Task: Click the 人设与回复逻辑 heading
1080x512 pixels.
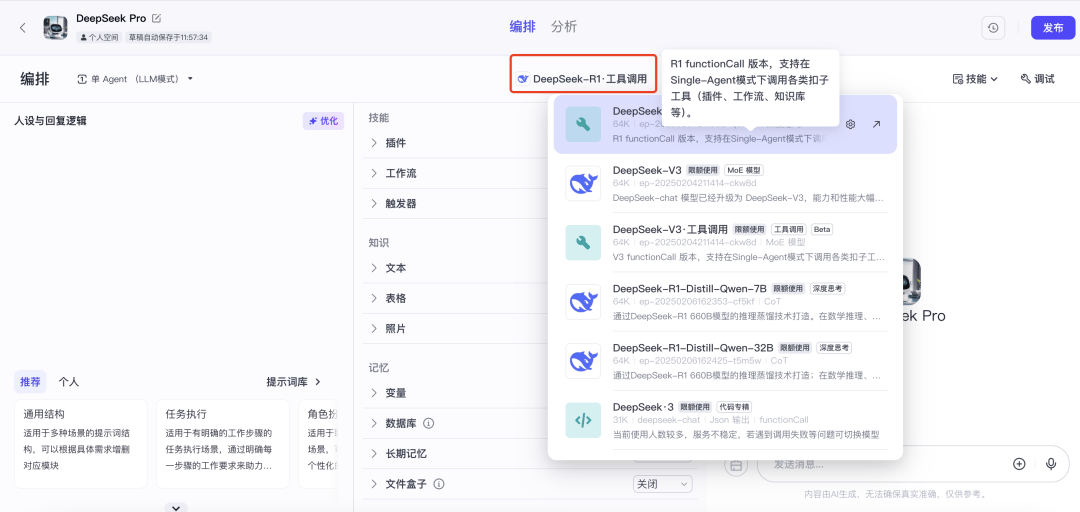Action: 50,121
